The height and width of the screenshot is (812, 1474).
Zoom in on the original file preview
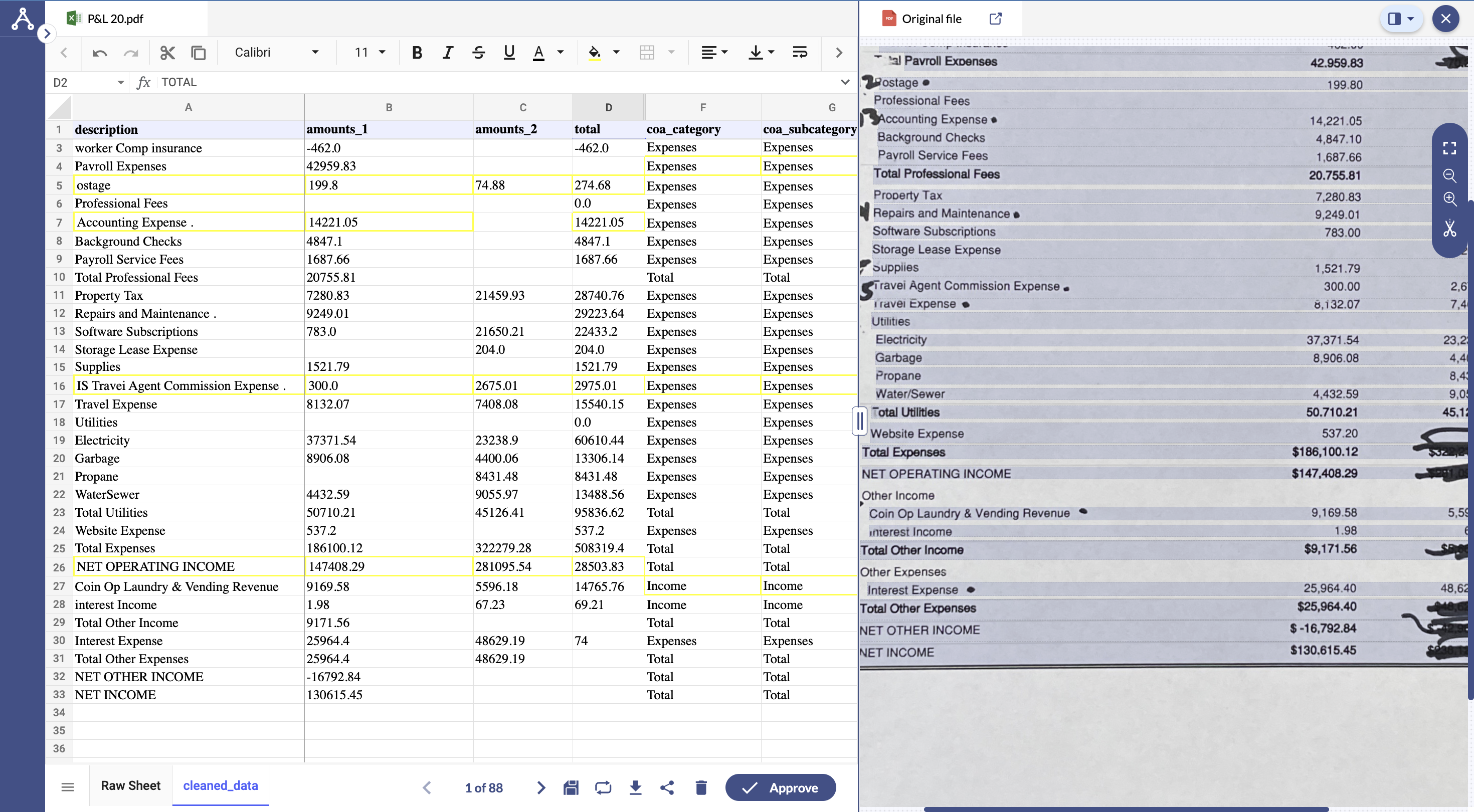click(1449, 198)
